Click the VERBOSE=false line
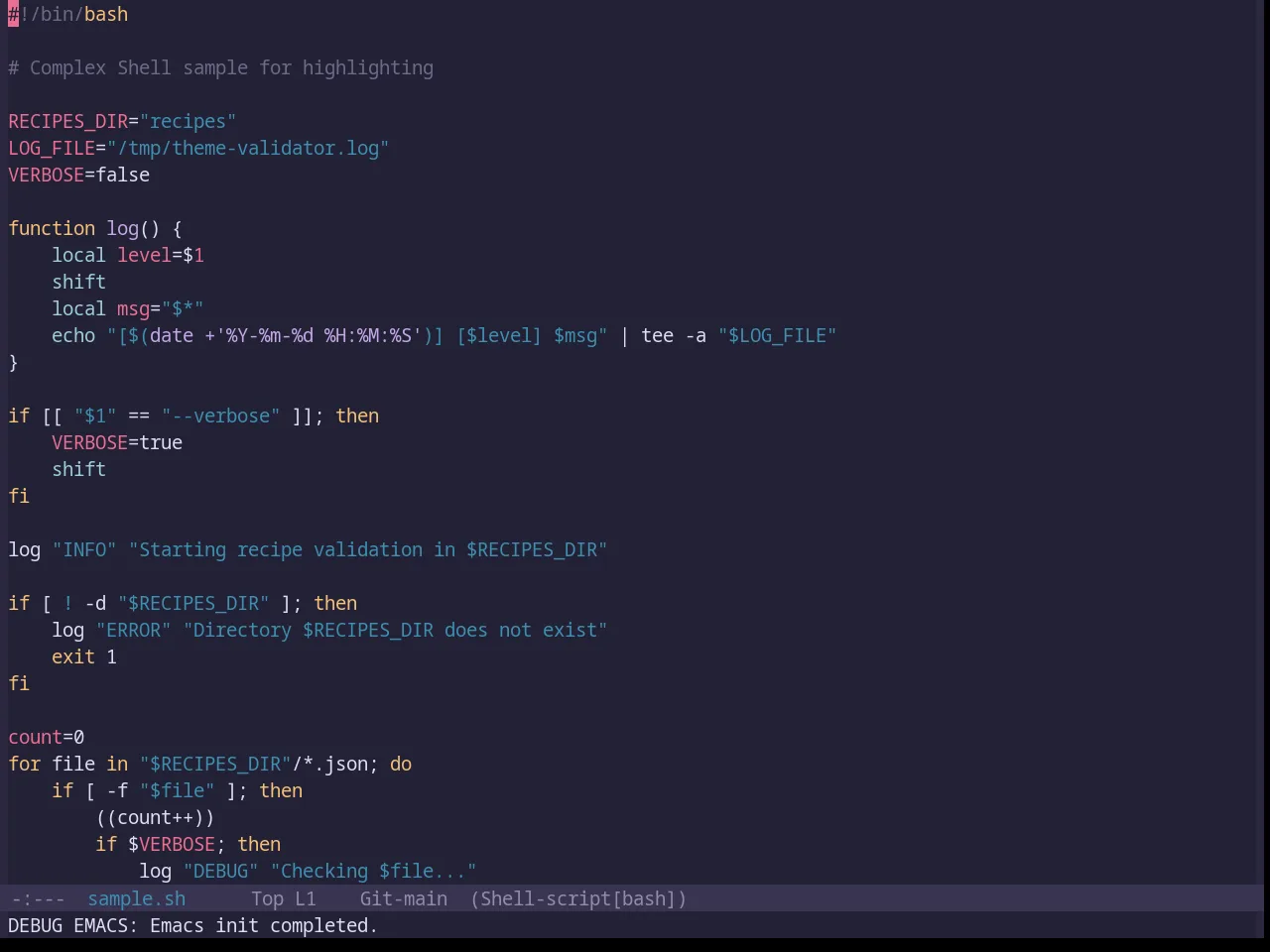The image size is (1270, 952). (79, 175)
